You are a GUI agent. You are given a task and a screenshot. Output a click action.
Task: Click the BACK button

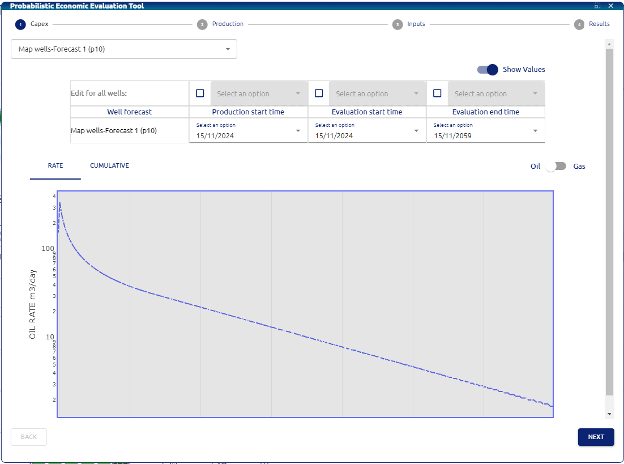[29, 437]
